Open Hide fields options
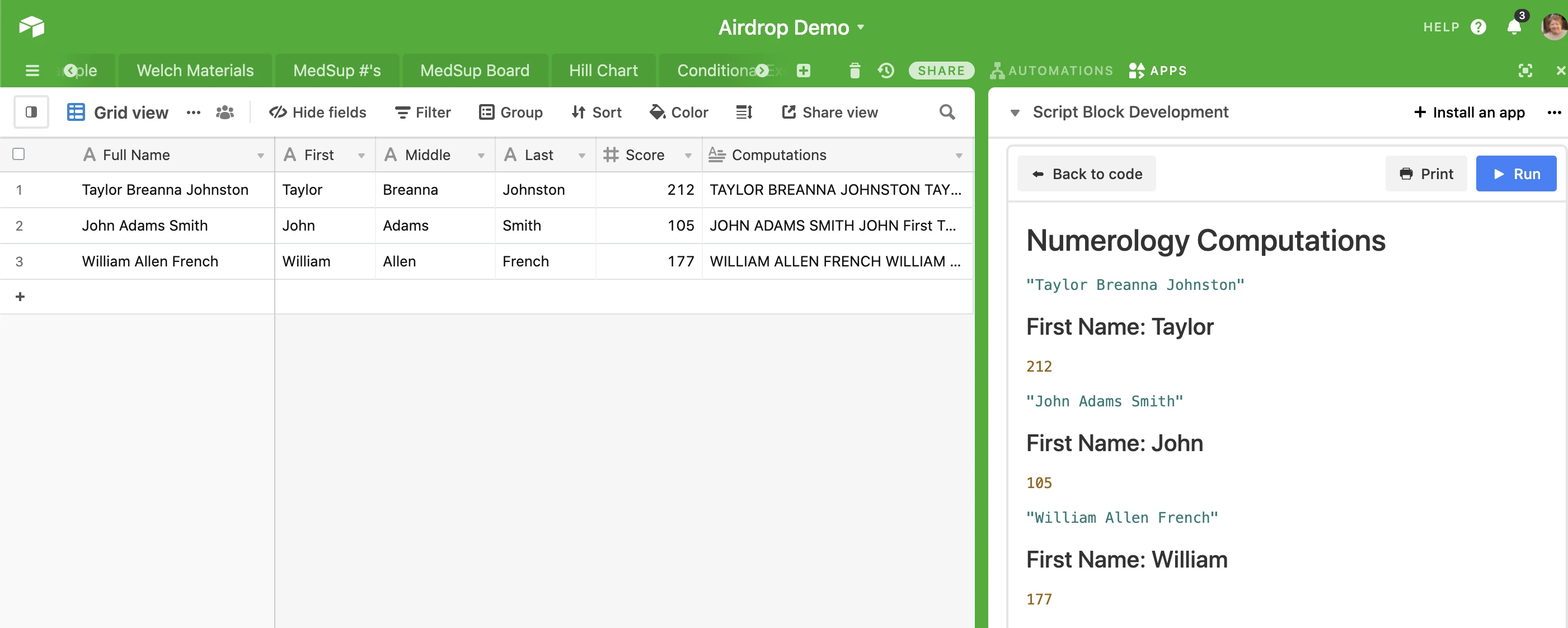The height and width of the screenshot is (628, 1568). pos(318,112)
